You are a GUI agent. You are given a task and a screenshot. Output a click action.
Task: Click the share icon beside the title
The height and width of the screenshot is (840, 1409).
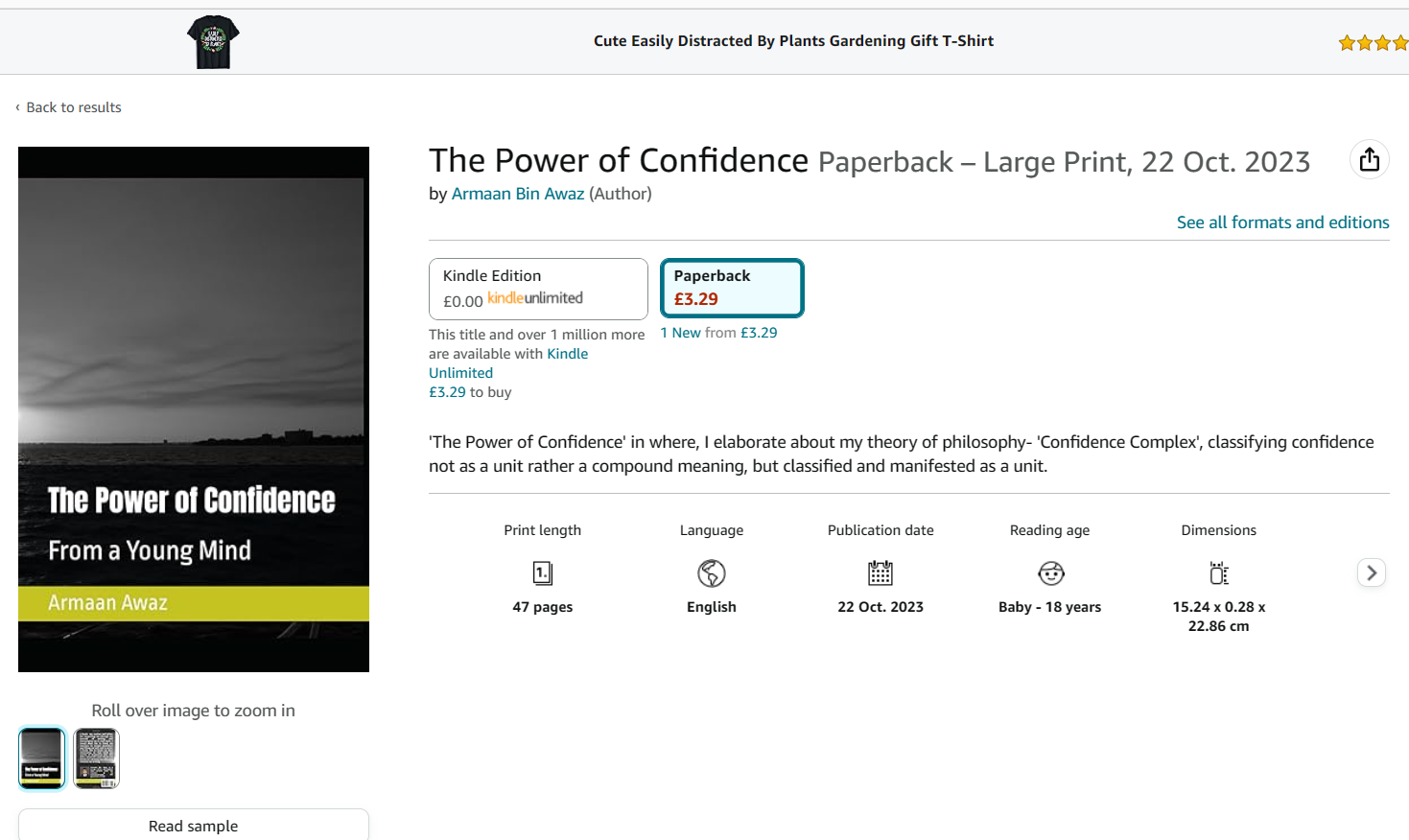coord(1369,159)
